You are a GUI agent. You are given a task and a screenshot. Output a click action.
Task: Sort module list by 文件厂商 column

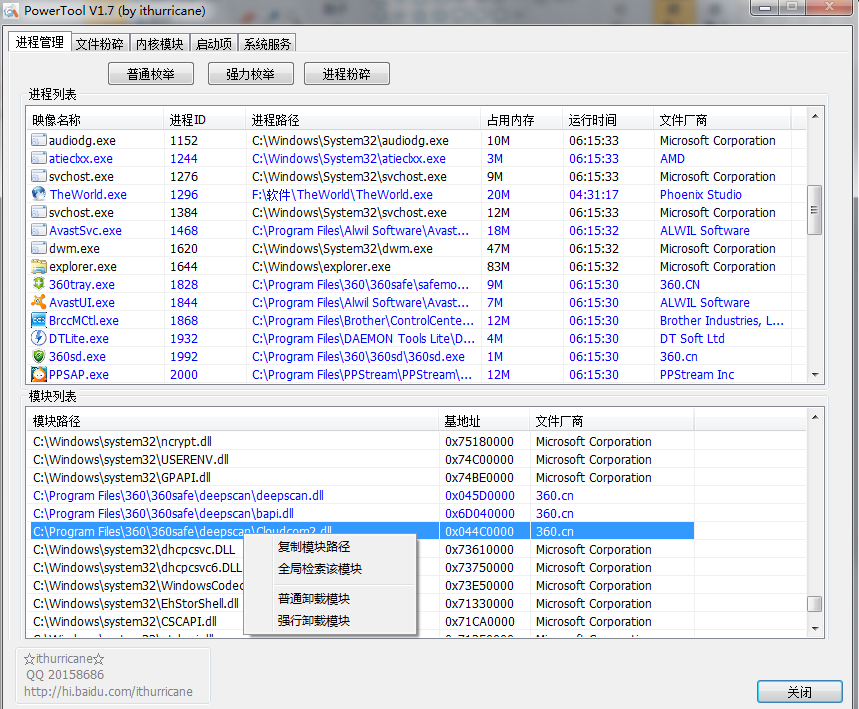tap(612, 421)
